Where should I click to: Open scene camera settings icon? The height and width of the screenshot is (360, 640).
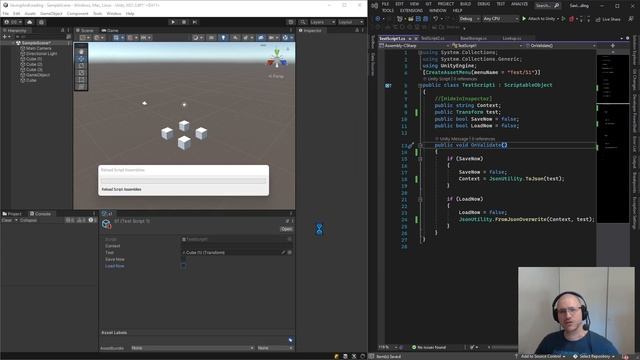(273, 38)
